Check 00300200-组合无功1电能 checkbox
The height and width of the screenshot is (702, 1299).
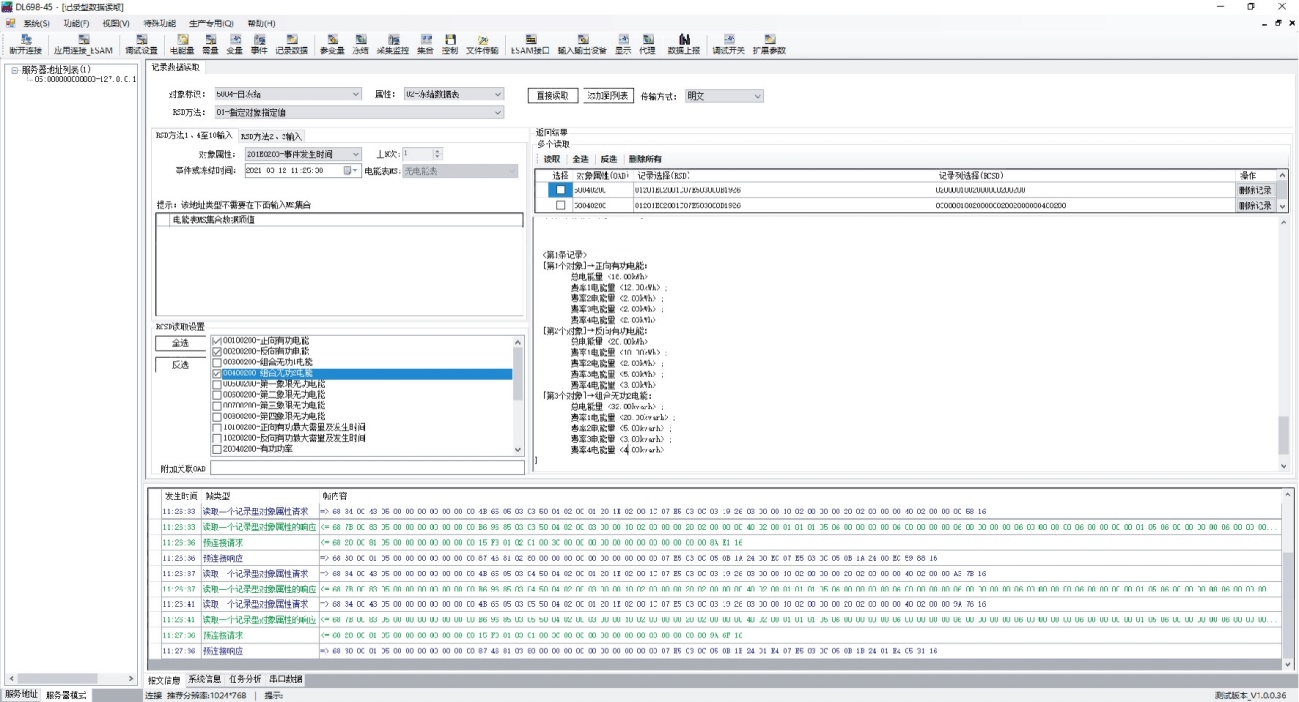(217, 362)
